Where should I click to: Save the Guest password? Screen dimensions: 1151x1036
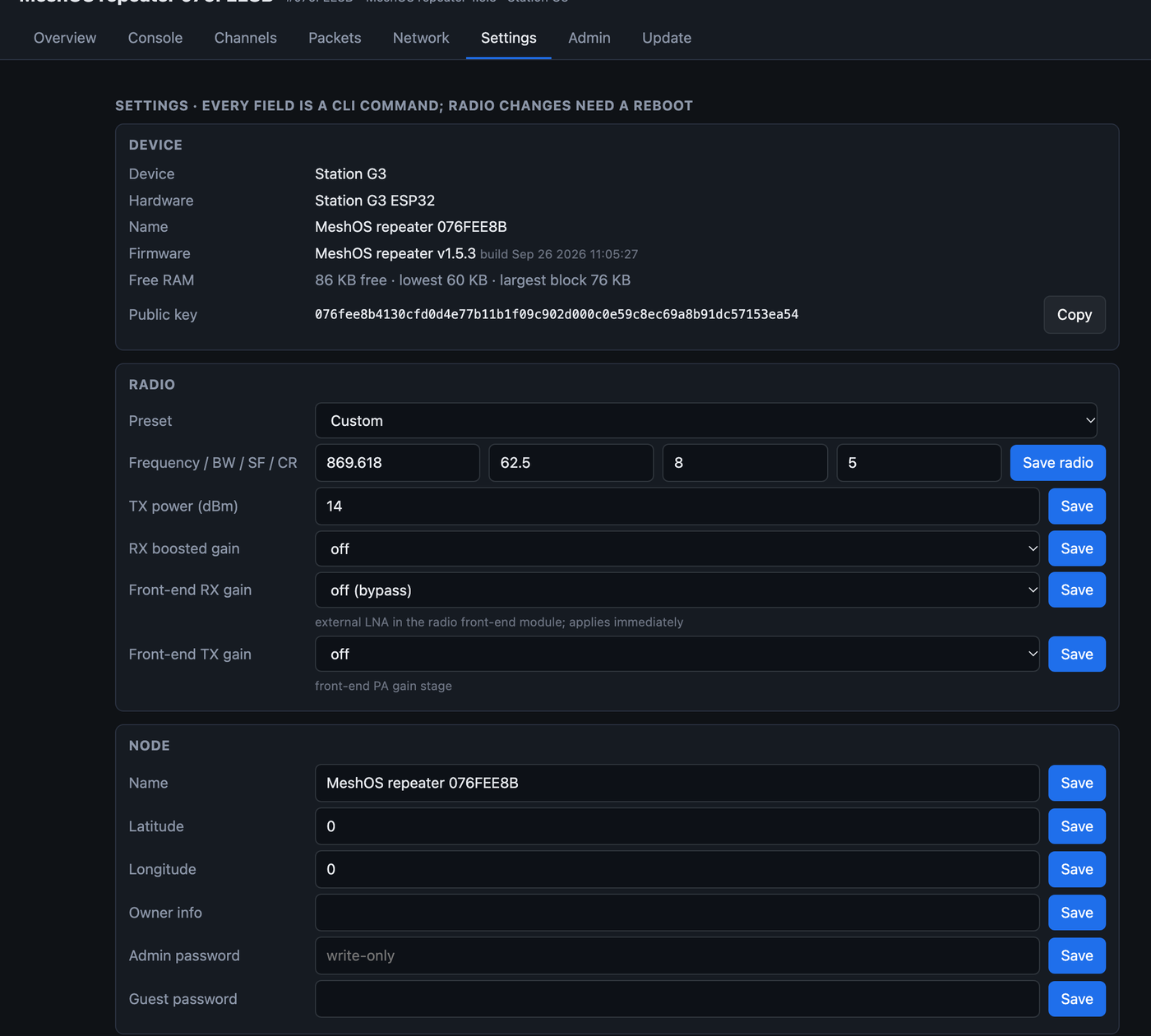point(1076,999)
